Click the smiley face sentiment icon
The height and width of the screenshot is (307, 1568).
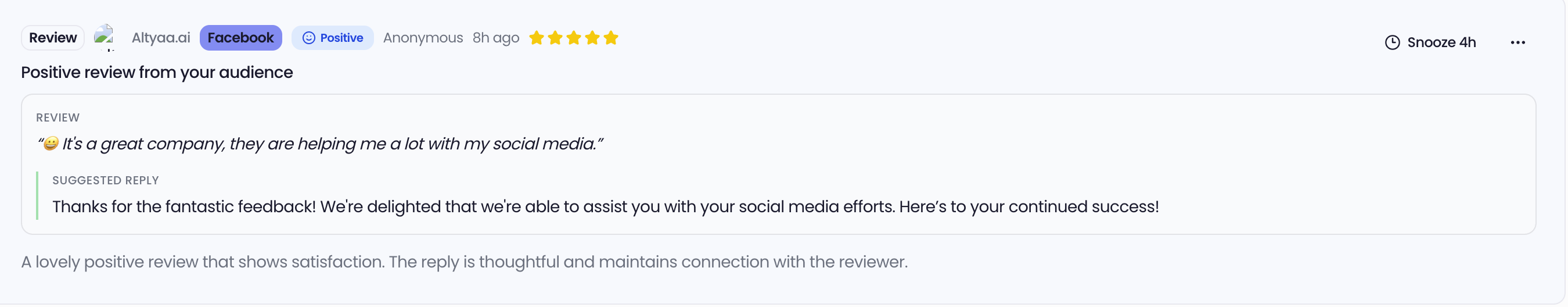pos(308,38)
